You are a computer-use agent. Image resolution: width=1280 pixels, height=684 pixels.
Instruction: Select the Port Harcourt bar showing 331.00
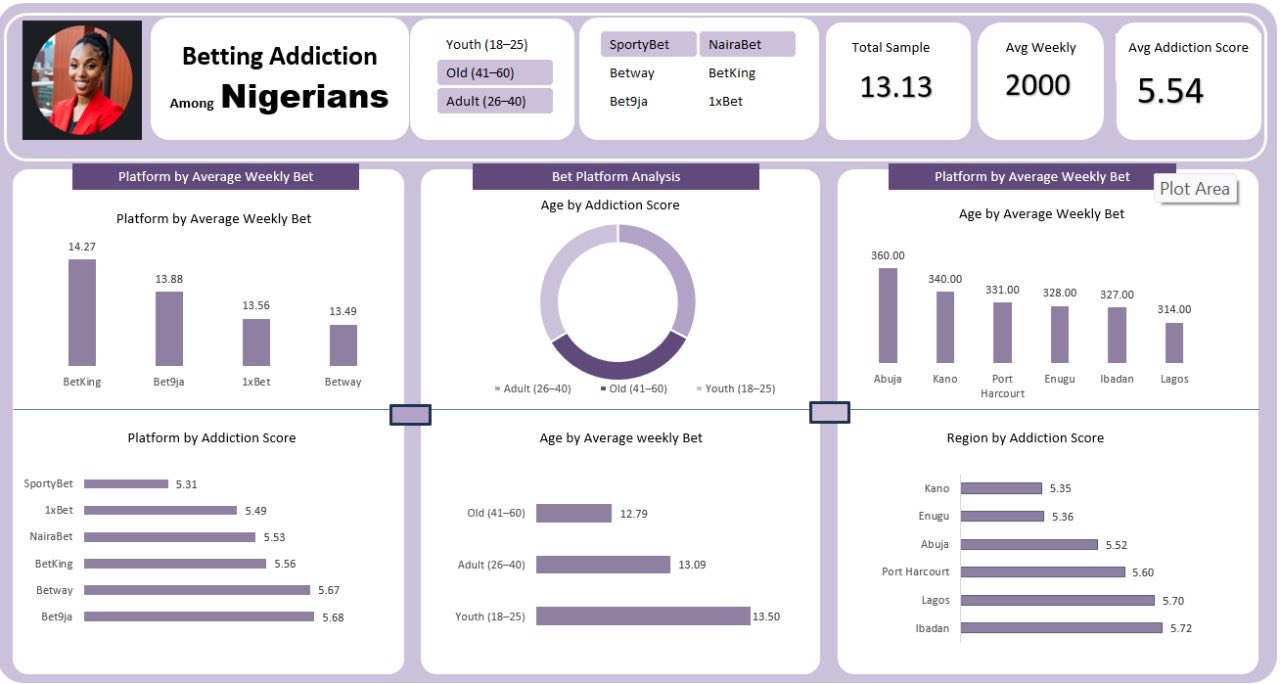click(1003, 332)
